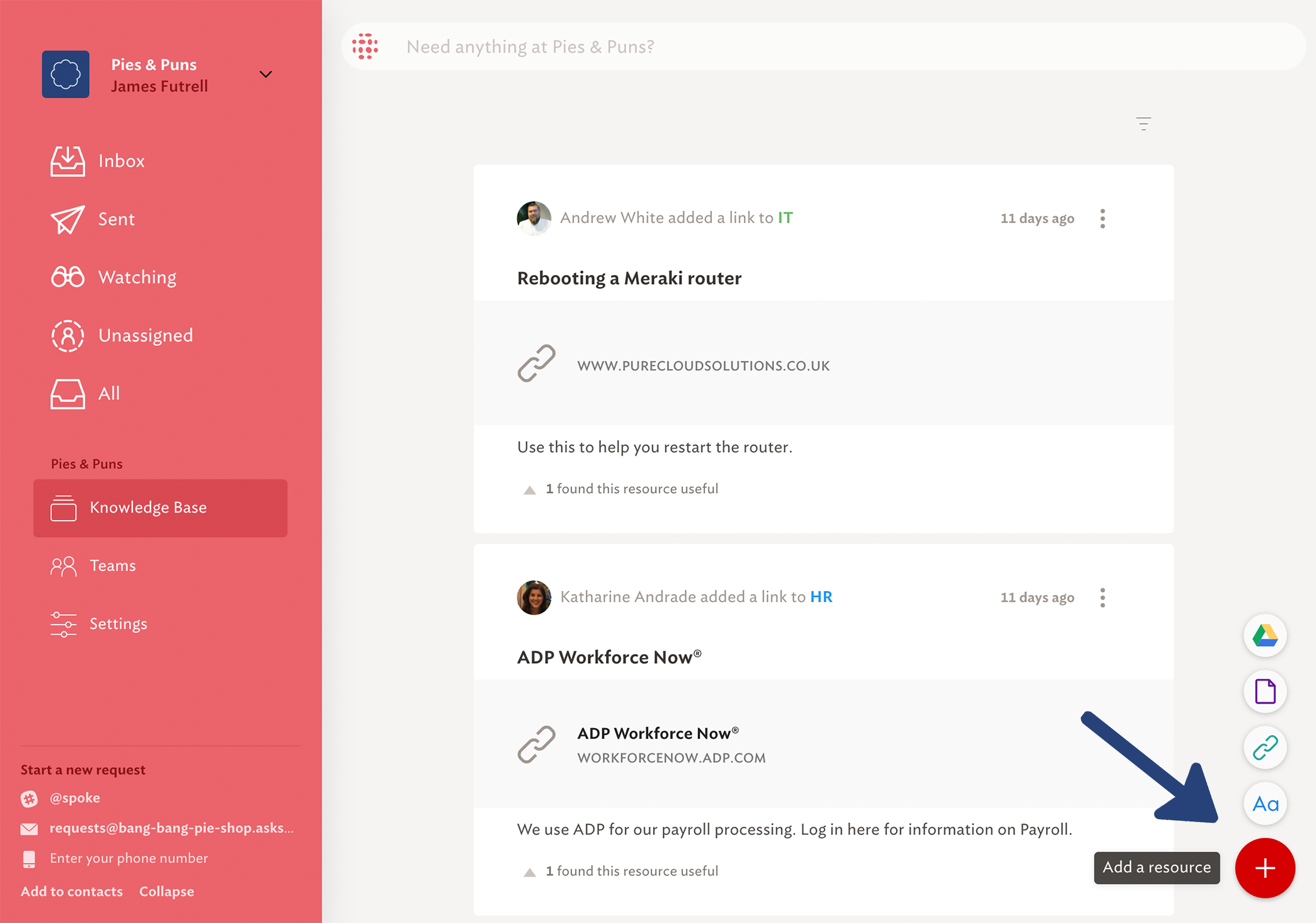Click the link icon beside WORKFORCENOW.ADP.COM
Viewport: 1316px width, 923px height.
click(x=536, y=744)
